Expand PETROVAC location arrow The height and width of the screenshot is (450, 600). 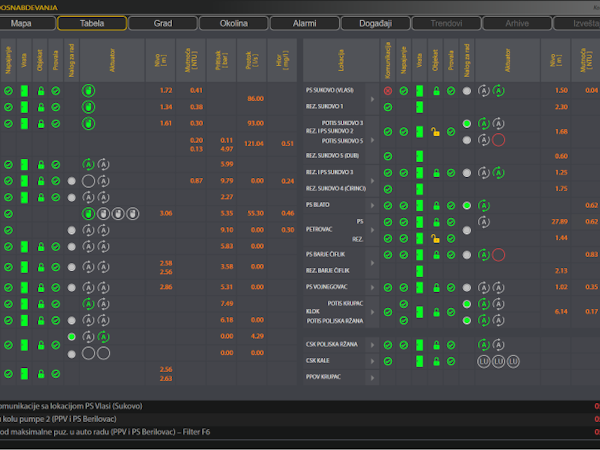point(372,230)
